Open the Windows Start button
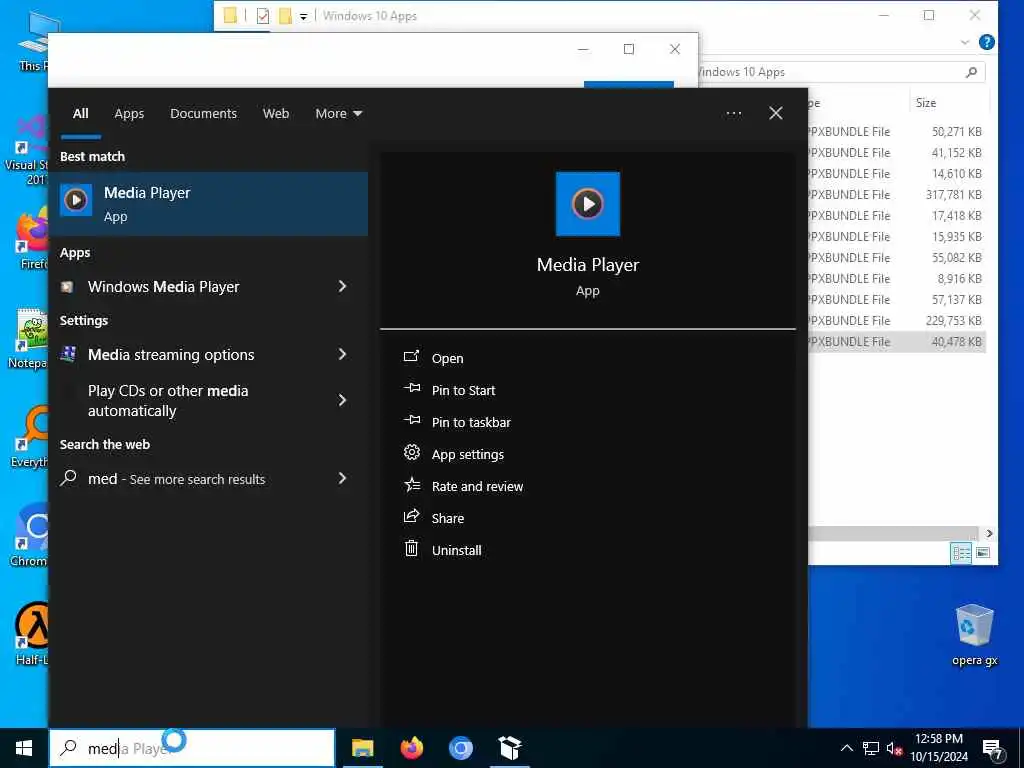The image size is (1024, 768). (x=24, y=748)
